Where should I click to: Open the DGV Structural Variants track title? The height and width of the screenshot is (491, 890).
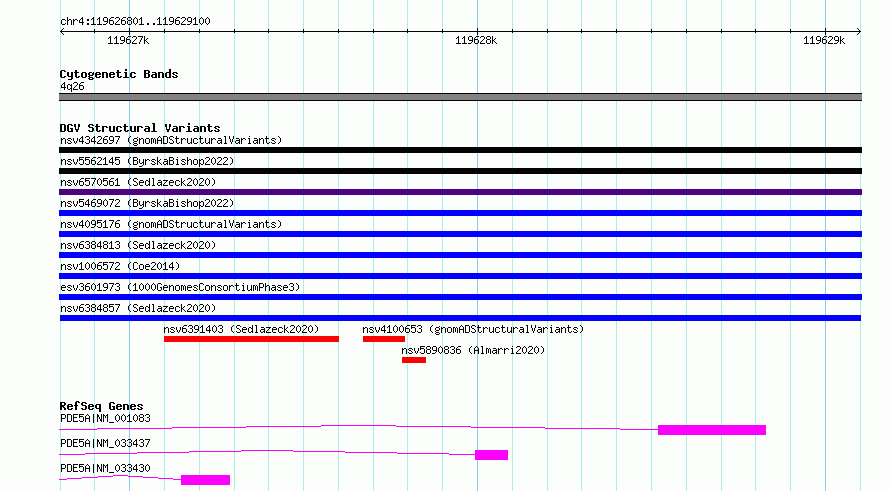click(140, 128)
